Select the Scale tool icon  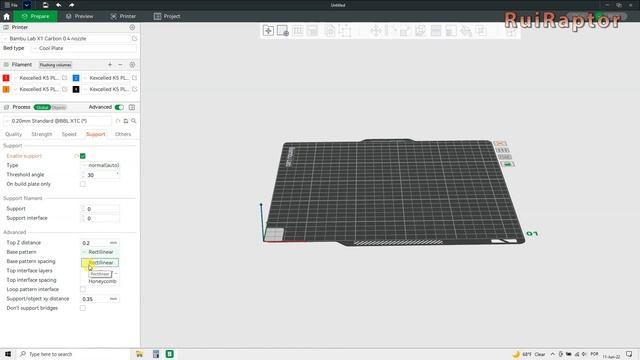405,31
